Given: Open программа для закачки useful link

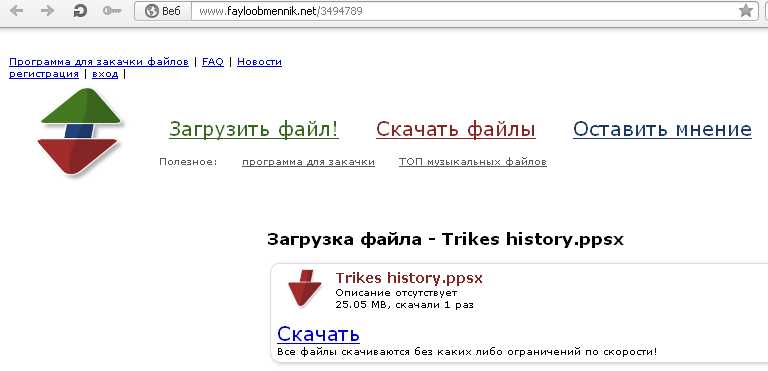Looking at the screenshot, I should [308, 162].
